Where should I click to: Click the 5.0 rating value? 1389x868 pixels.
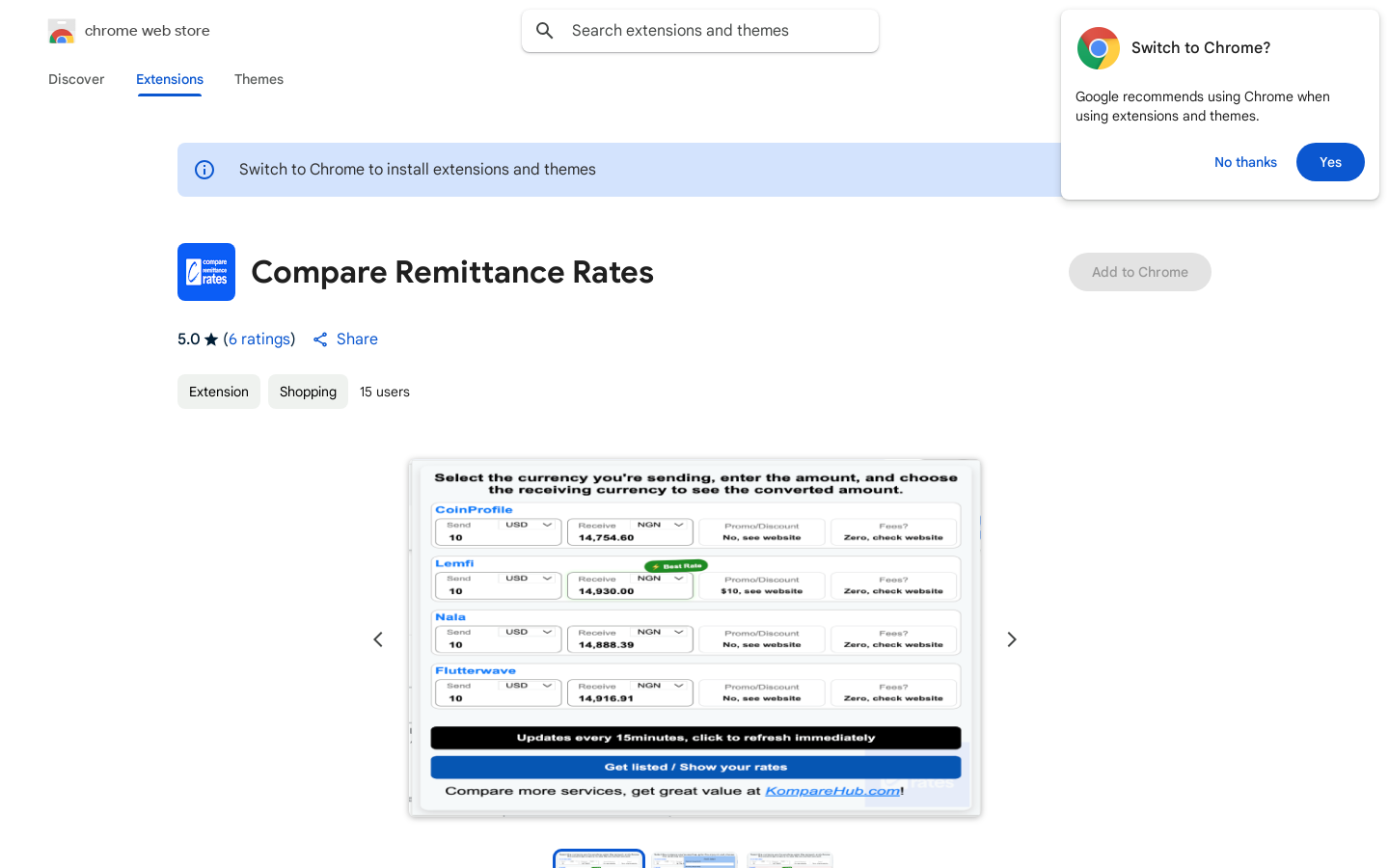tap(188, 339)
